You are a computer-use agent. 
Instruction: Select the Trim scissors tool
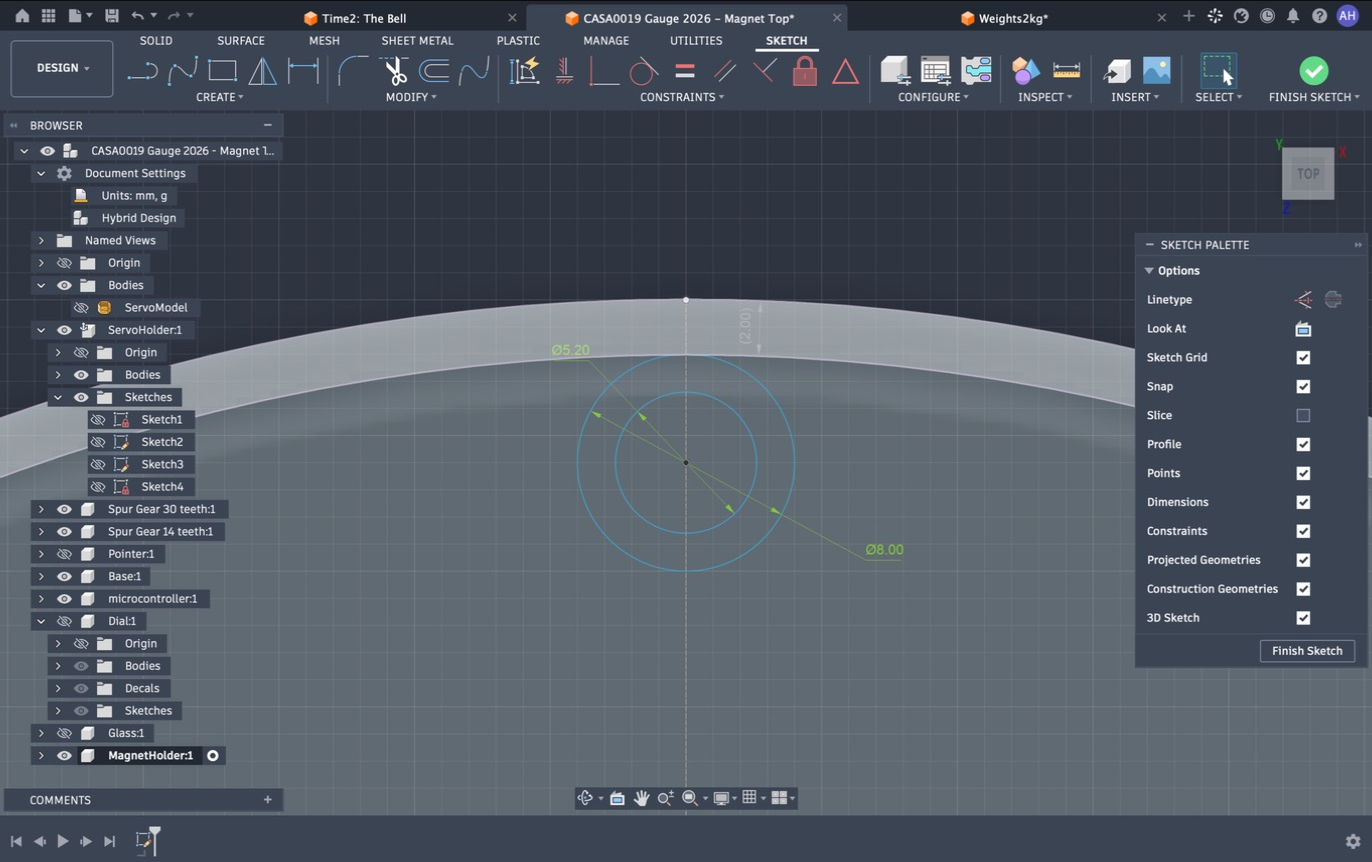(394, 71)
